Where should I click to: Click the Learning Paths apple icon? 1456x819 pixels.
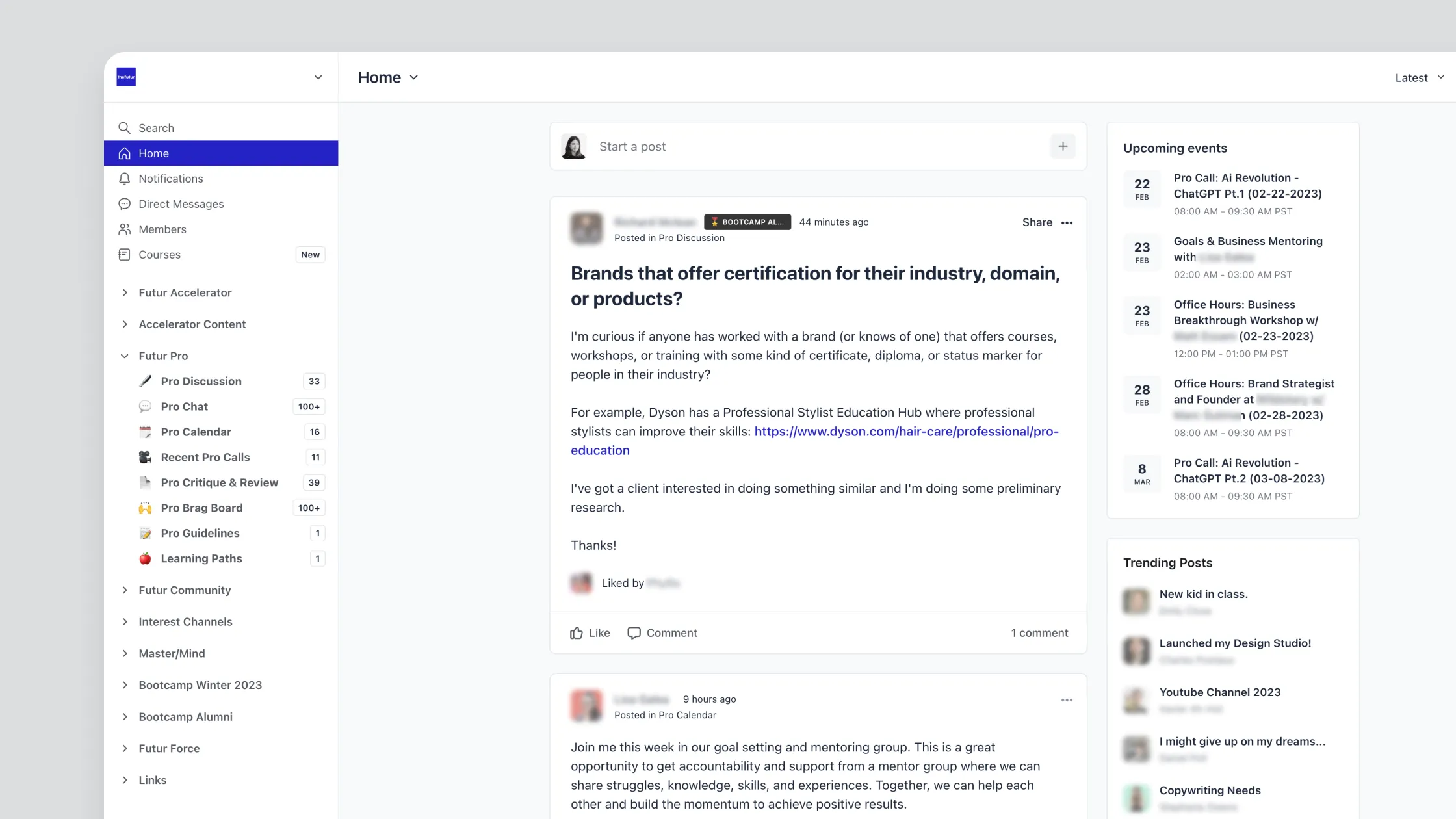[x=146, y=558]
